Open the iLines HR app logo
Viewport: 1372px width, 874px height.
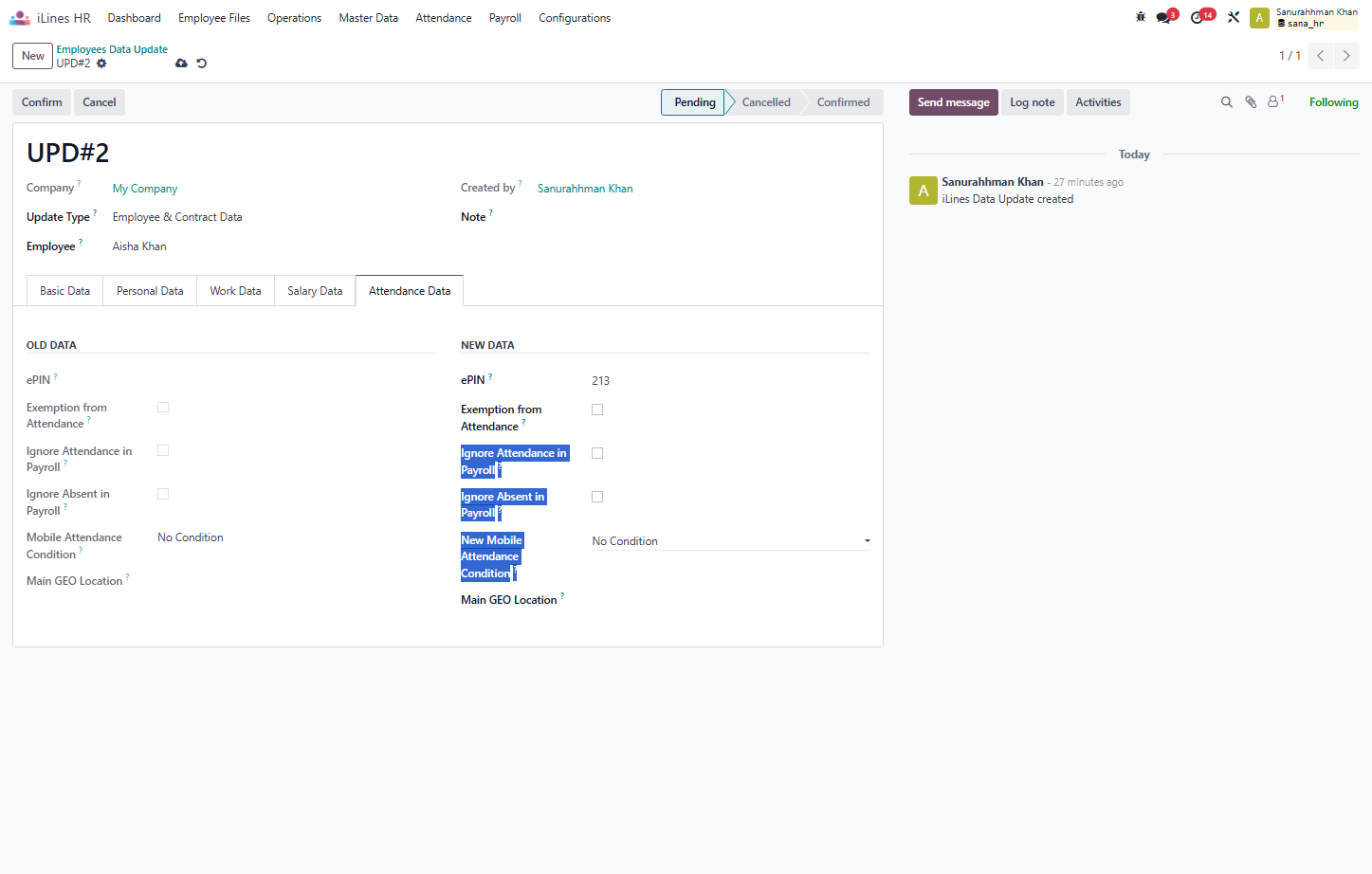20,18
